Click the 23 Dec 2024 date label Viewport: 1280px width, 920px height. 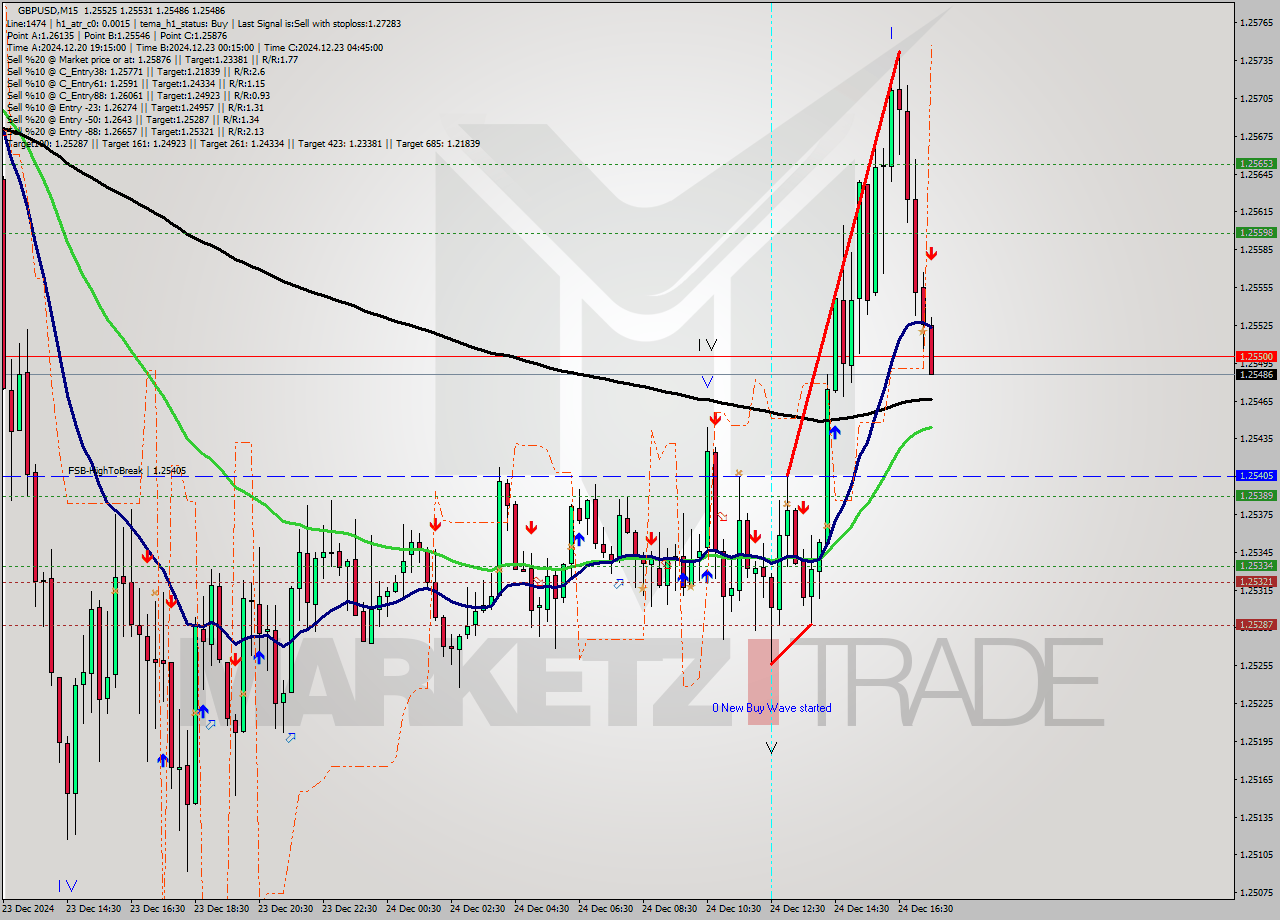(x=28, y=909)
